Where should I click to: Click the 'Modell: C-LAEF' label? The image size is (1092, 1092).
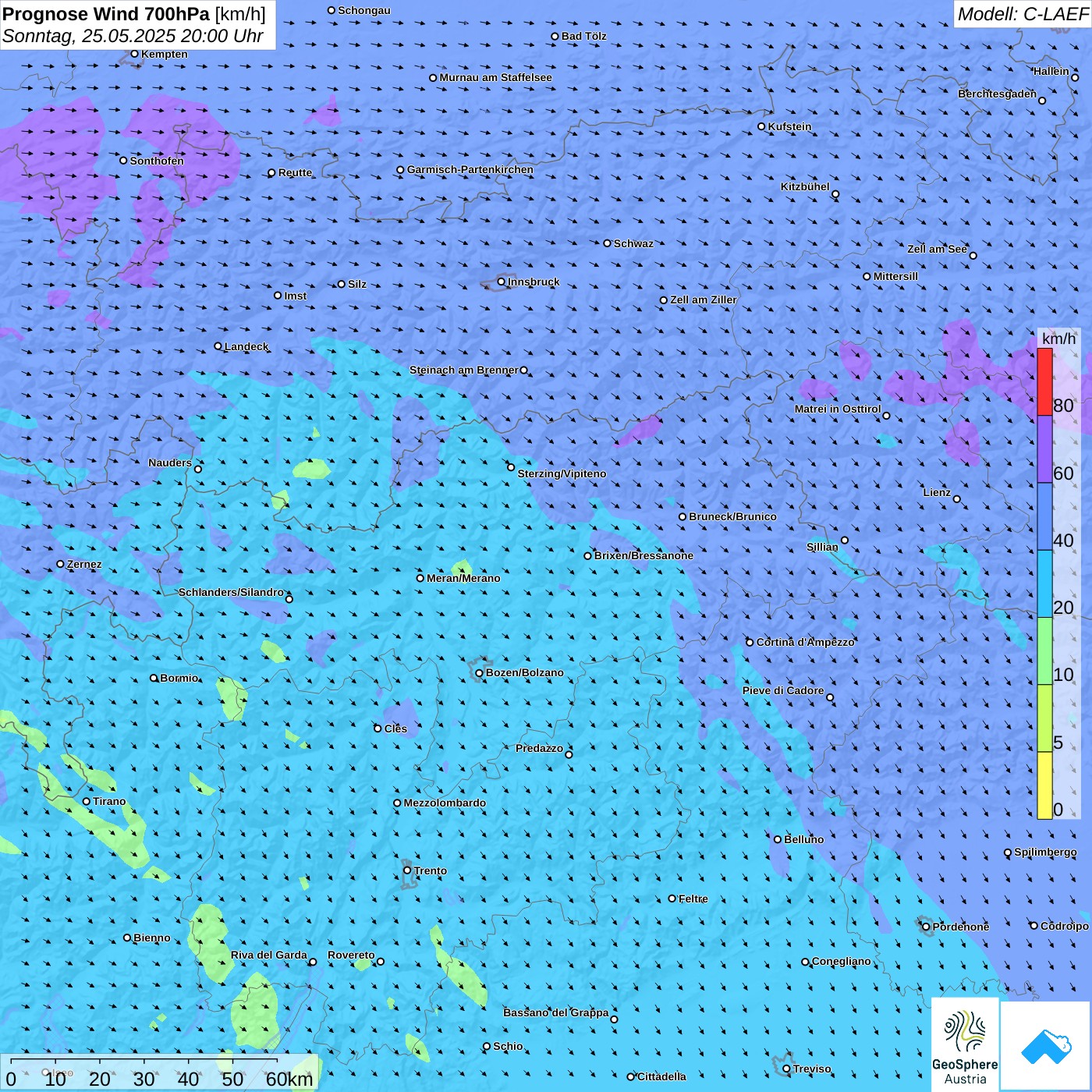click(x=1023, y=14)
